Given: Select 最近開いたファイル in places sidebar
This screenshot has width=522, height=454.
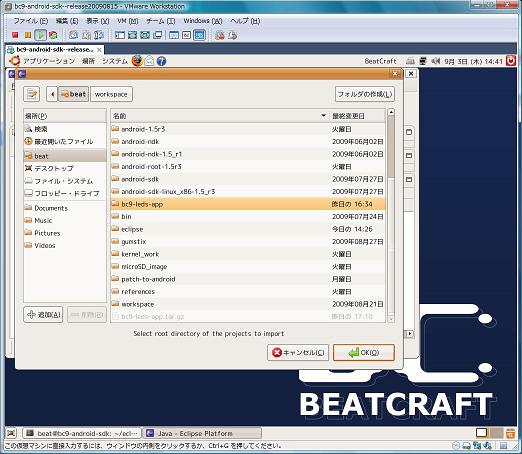Looking at the screenshot, I should (65, 141).
